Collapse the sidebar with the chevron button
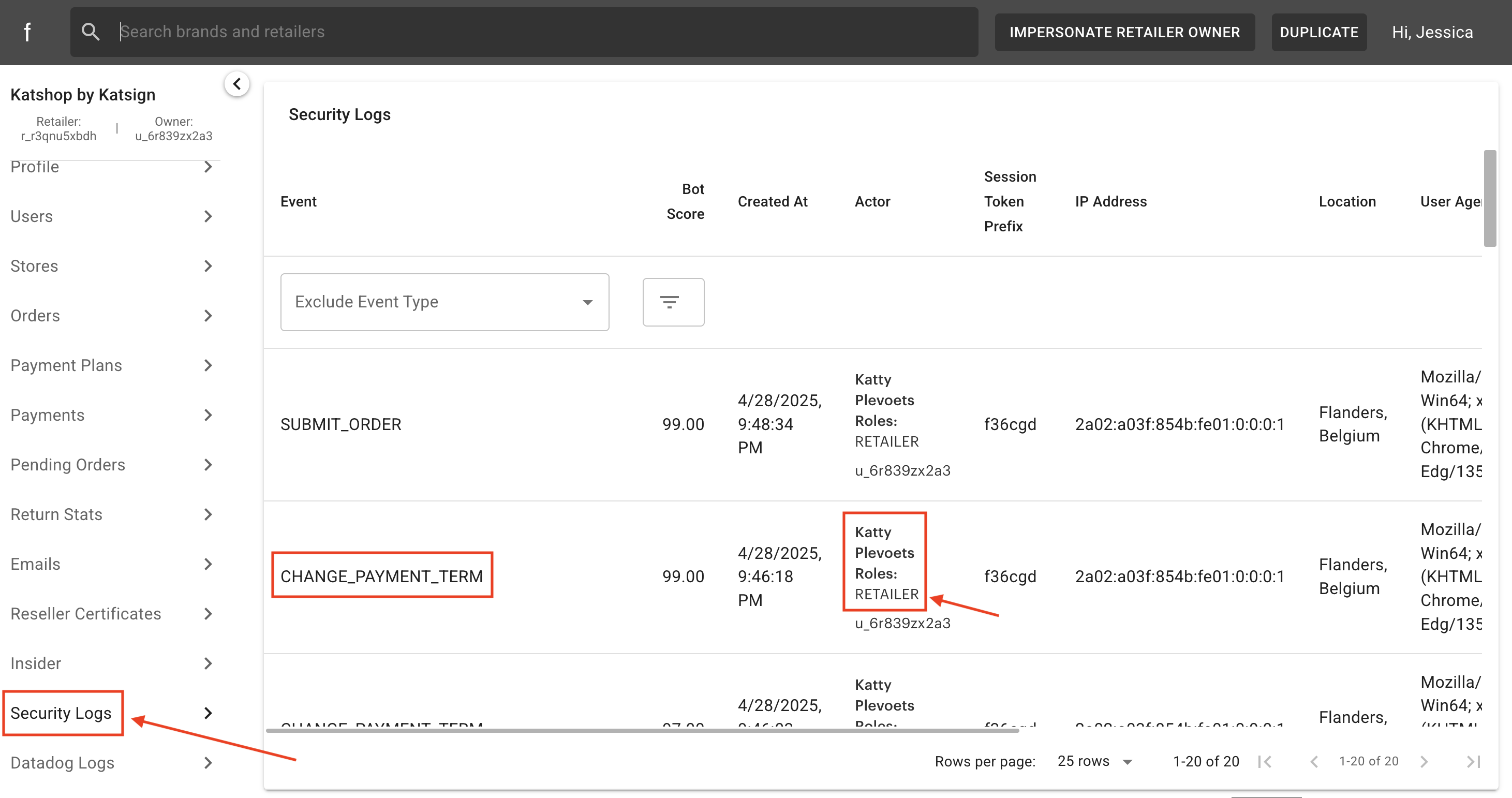This screenshot has height=798, width=1512. pos(237,84)
